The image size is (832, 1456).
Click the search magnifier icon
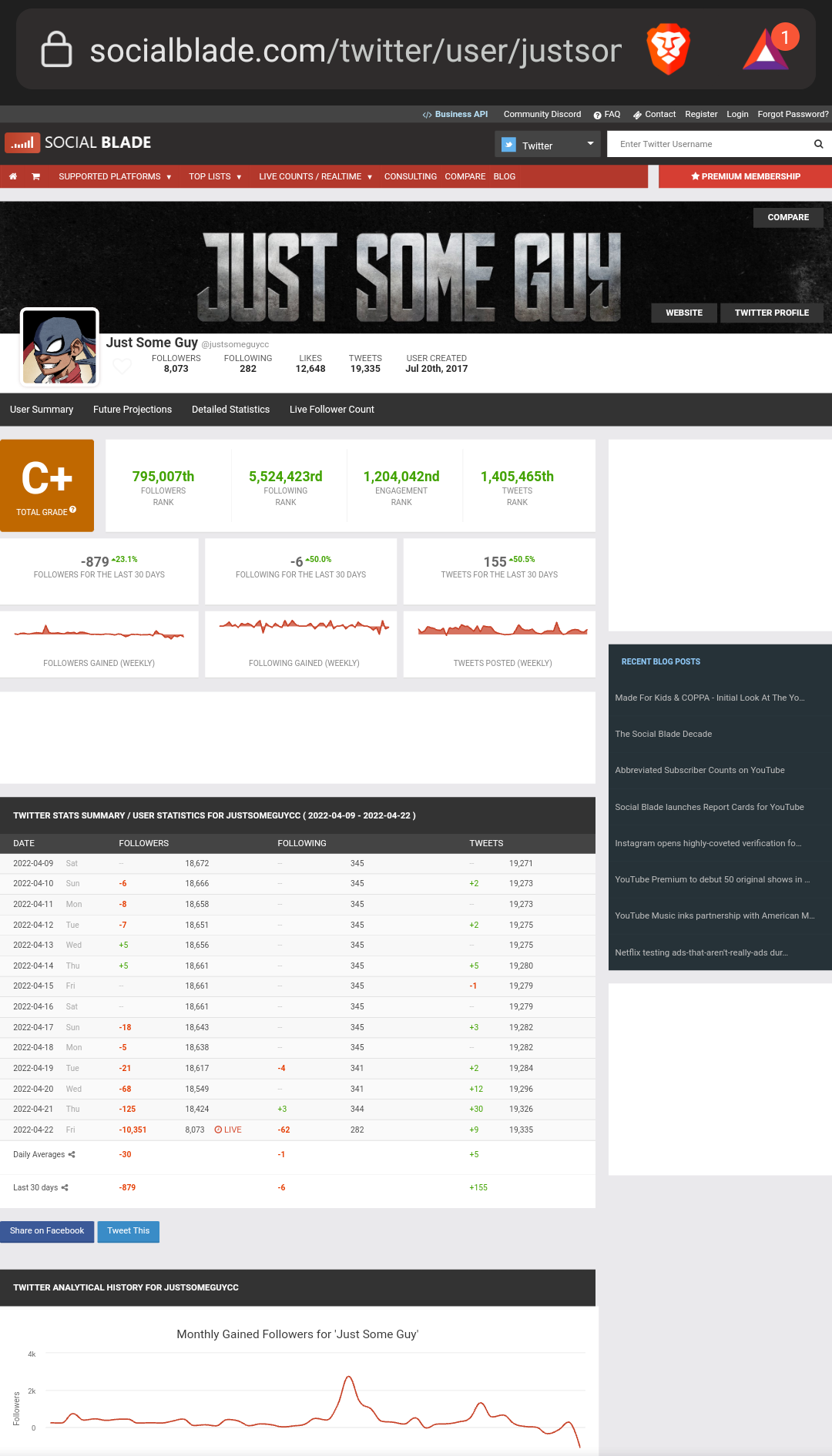point(818,144)
